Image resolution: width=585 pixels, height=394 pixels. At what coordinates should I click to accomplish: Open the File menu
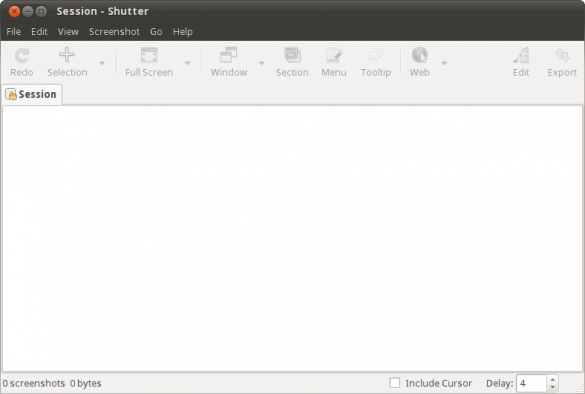[x=13, y=32]
